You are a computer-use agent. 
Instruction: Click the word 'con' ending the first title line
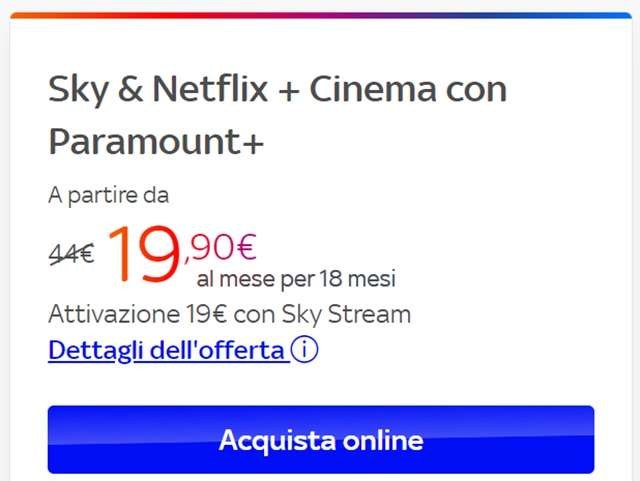pyautogui.click(x=476, y=91)
